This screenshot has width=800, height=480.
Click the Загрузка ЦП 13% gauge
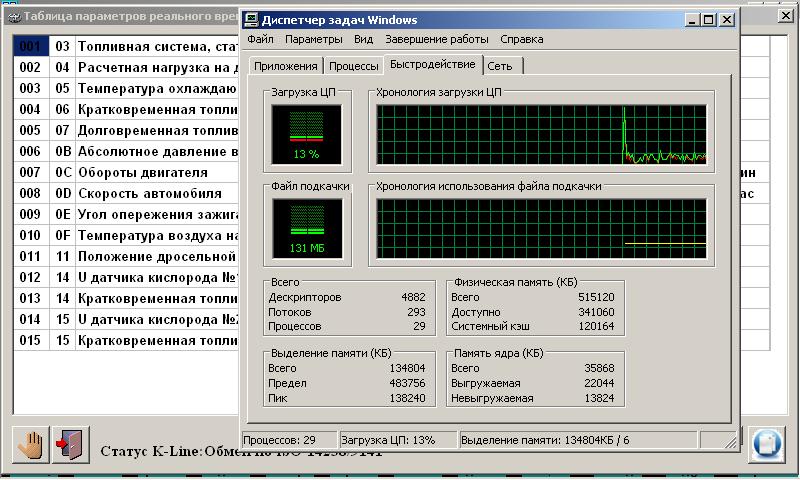pos(306,134)
